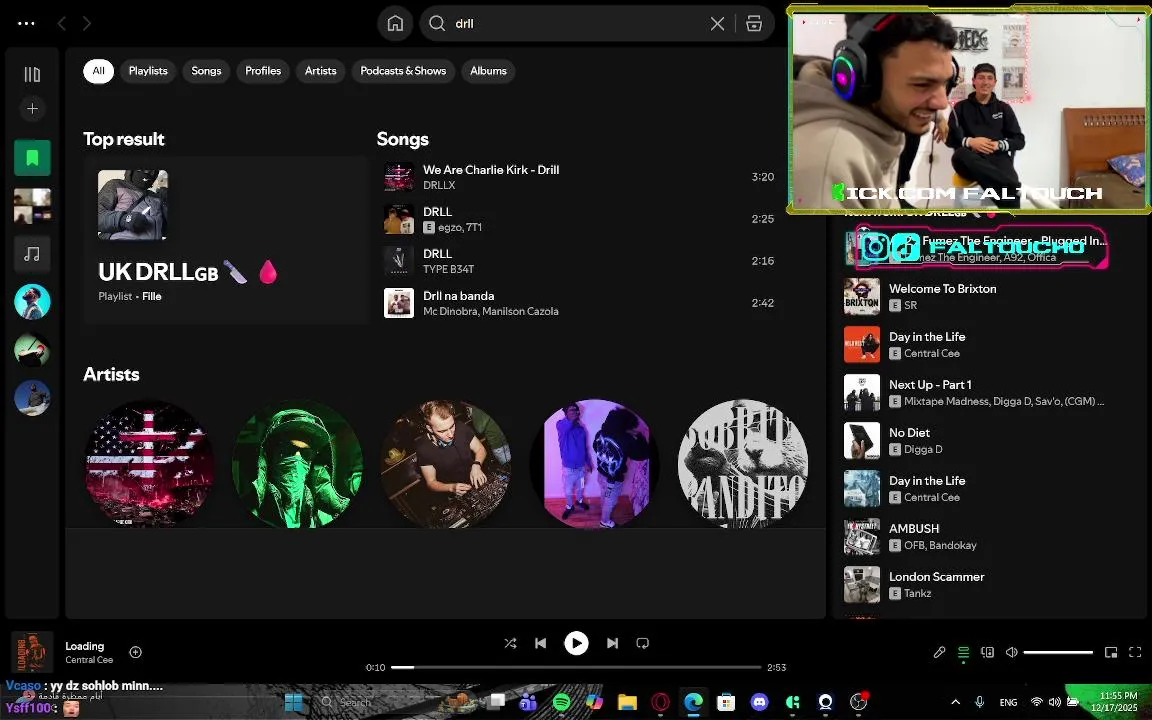Open the three-dot app menu

[x=26, y=24]
